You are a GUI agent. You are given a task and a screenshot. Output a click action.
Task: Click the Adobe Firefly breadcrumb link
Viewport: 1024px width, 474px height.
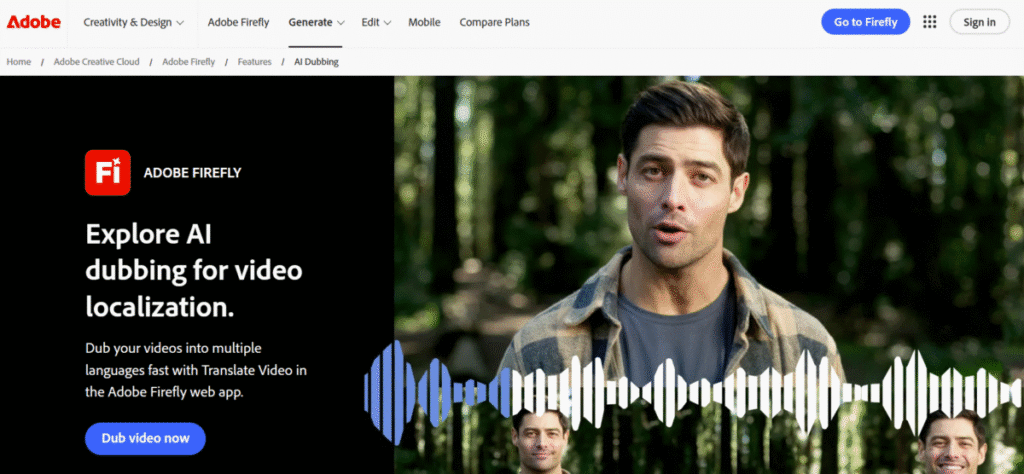[190, 62]
